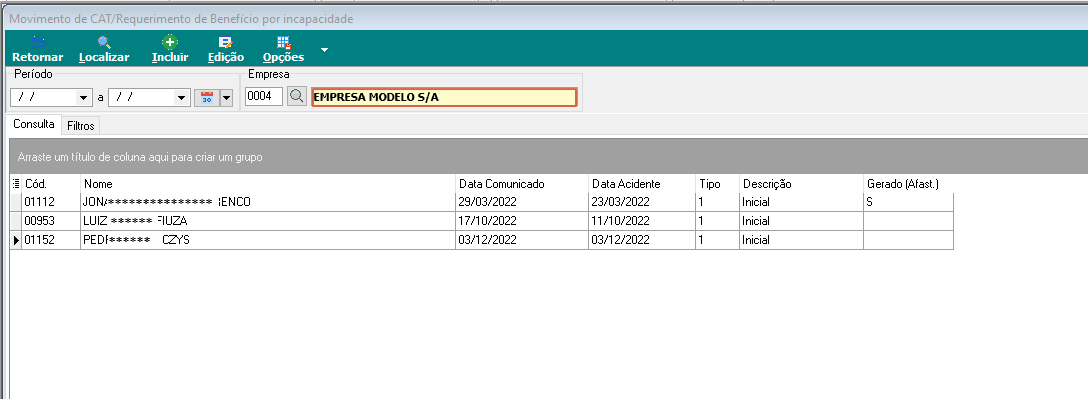This screenshot has height=399, width=1088.
Task: Click Data Acidente 23/03/2022 cell
Action: click(x=642, y=202)
